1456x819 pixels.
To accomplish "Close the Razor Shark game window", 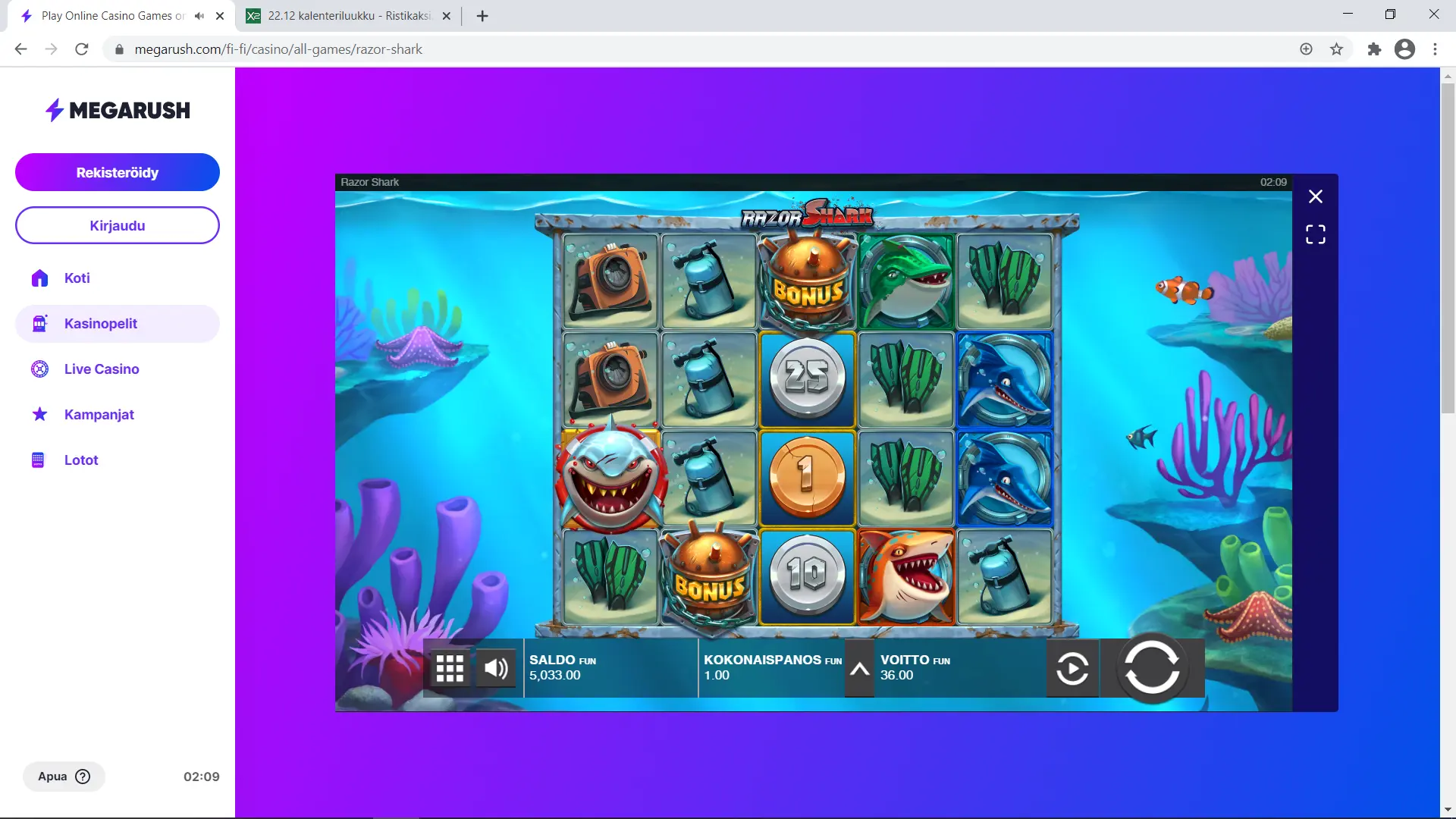I will point(1316,196).
